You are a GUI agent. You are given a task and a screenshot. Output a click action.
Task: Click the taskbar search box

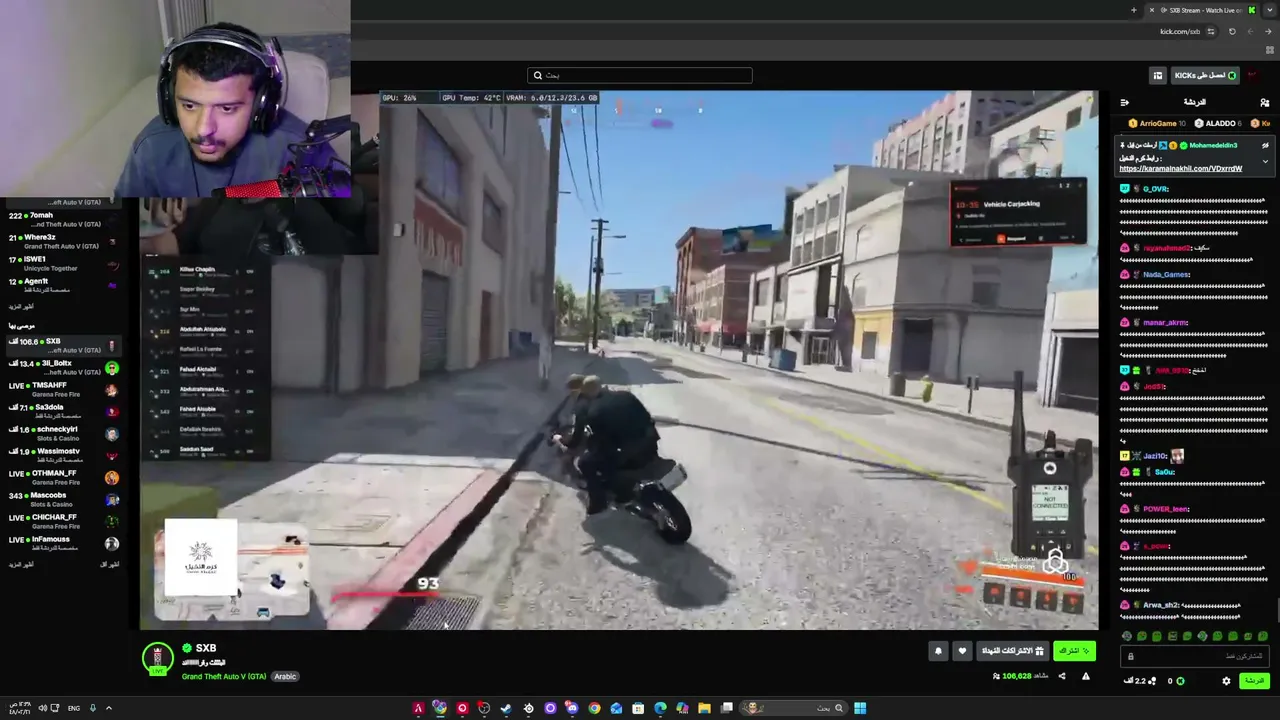[795, 709]
